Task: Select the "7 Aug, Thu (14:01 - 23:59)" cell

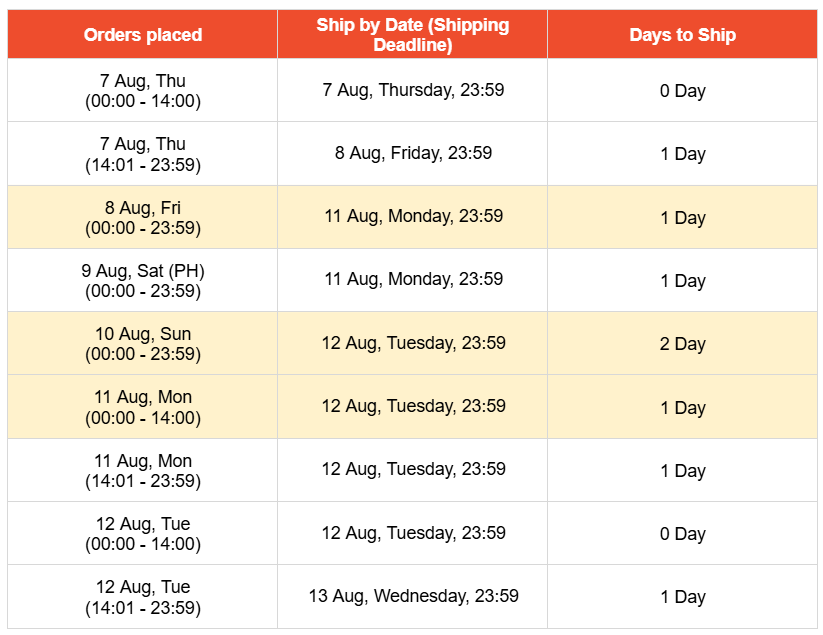Action: click(x=143, y=154)
